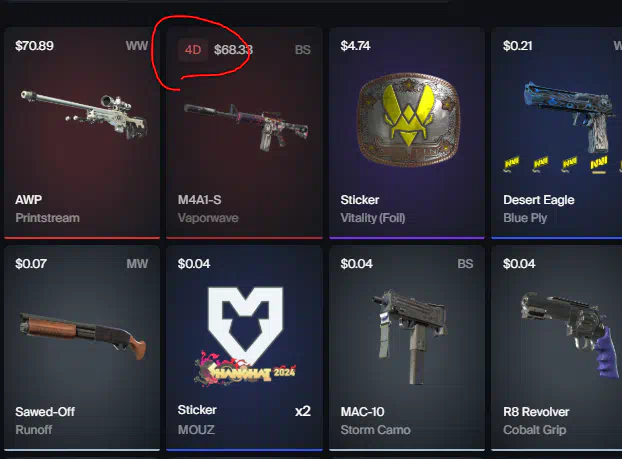The height and width of the screenshot is (459, 622).
Task: Click the $68.33 price on M4A1-S
Action: pos(233,50)
